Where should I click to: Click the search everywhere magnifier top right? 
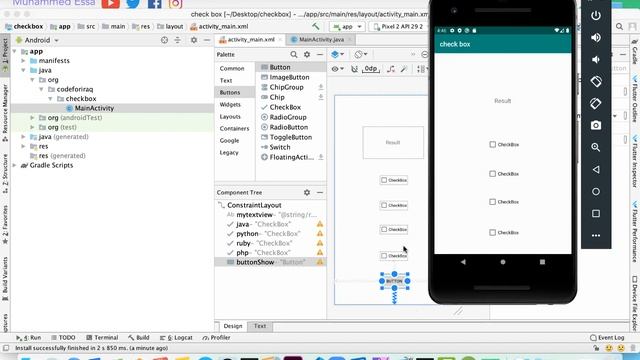619,27
